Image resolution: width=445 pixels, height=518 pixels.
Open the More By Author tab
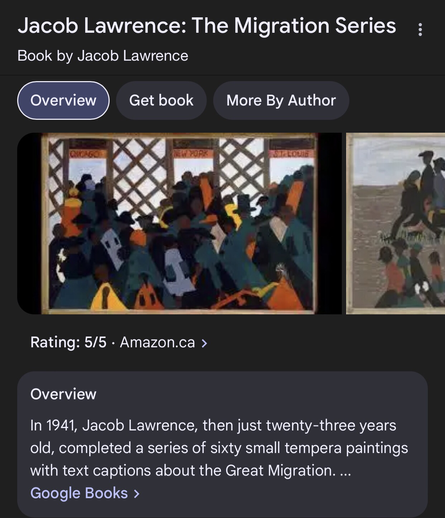point(281,100)
